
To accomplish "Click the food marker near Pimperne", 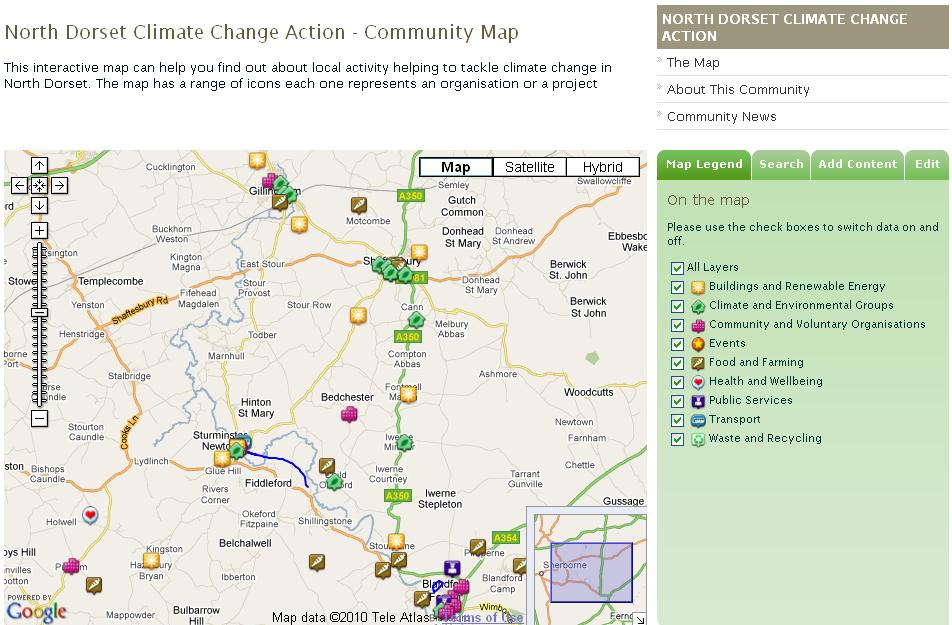I will (x=478, y=547).
